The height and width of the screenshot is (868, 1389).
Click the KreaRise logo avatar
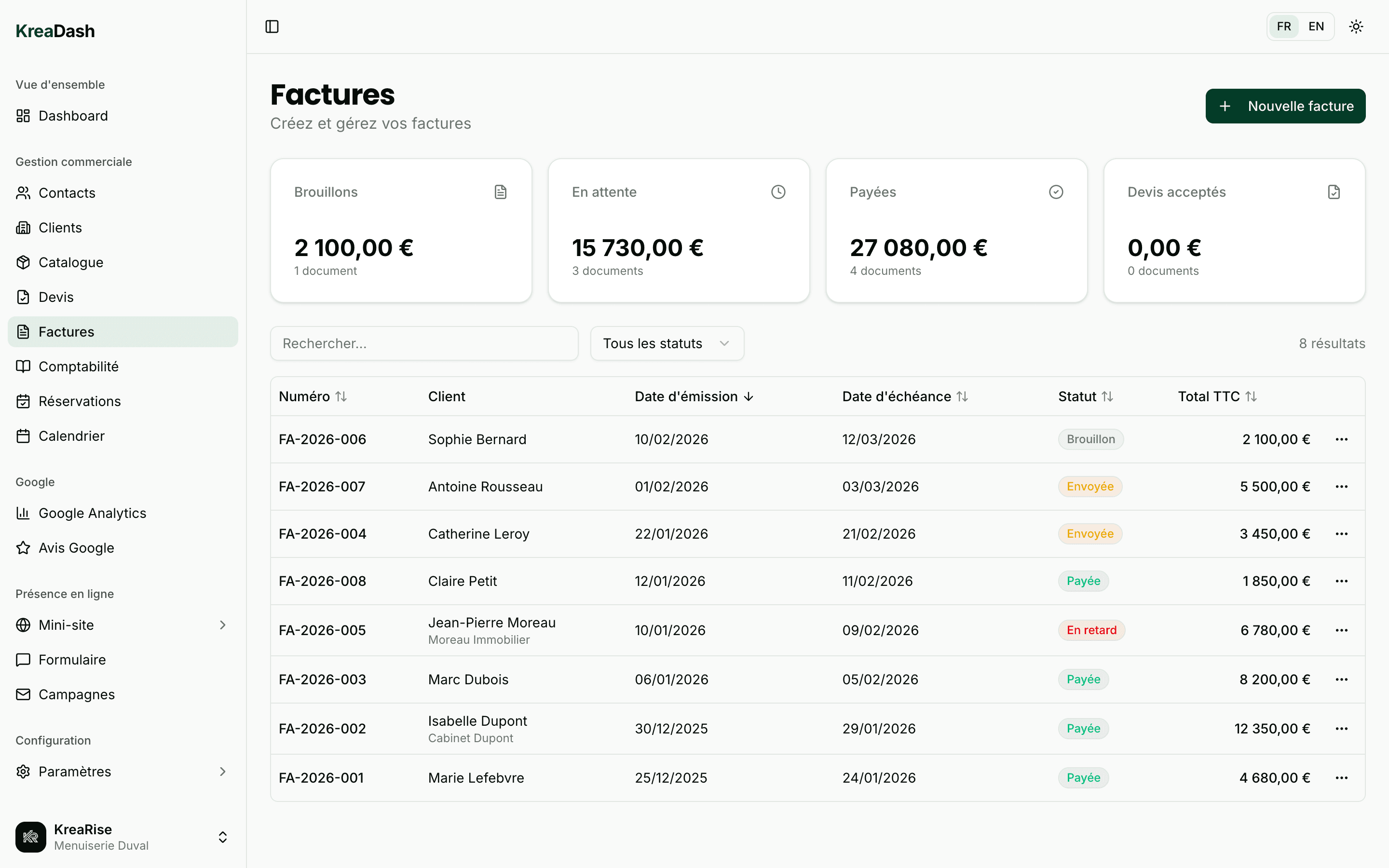[x=31, y=837]
